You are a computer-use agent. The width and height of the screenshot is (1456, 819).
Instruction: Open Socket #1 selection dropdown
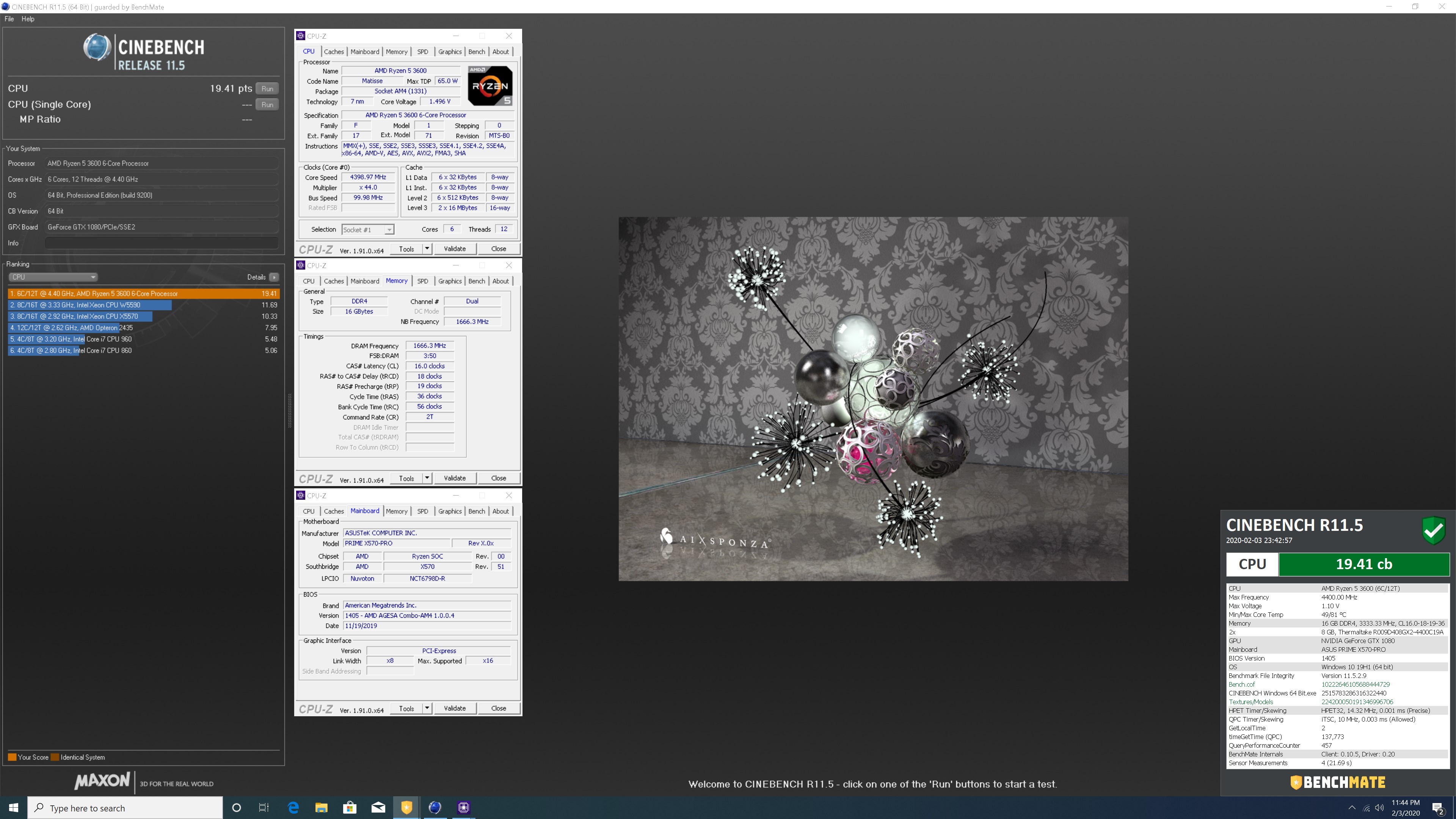tap(368, 229)
